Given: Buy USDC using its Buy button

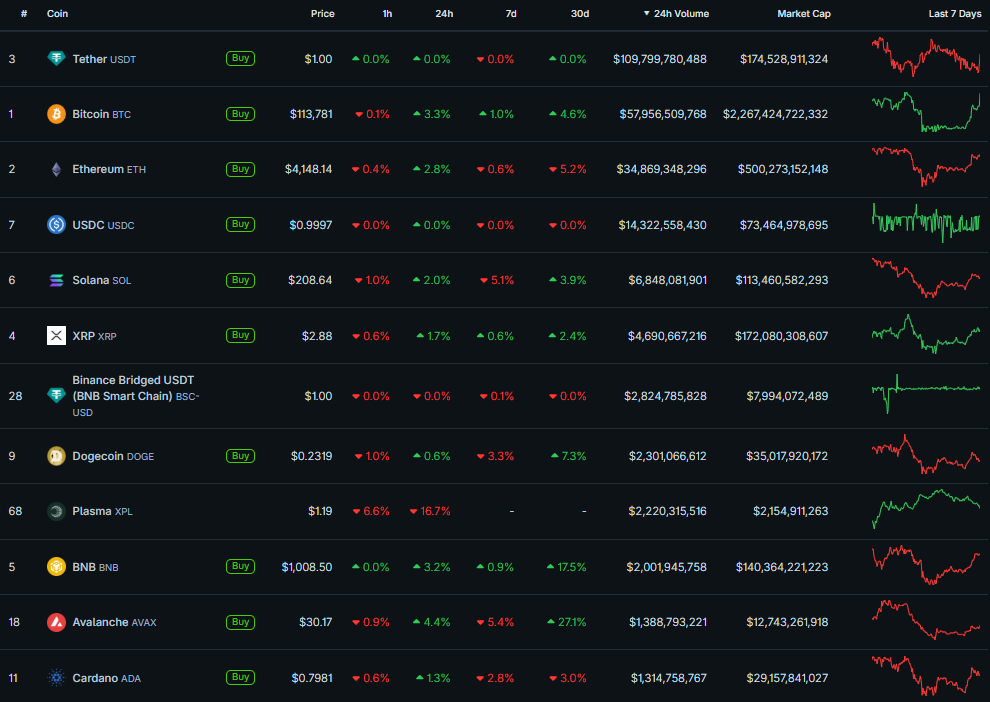Looking at the screenshot, I should point(241,225).
